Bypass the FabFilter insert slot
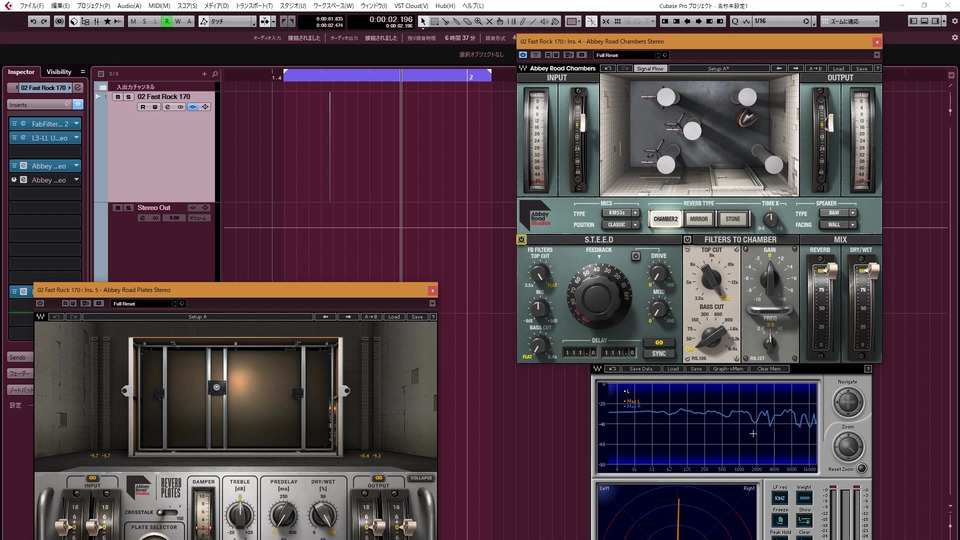 click(x=14, y=124)
